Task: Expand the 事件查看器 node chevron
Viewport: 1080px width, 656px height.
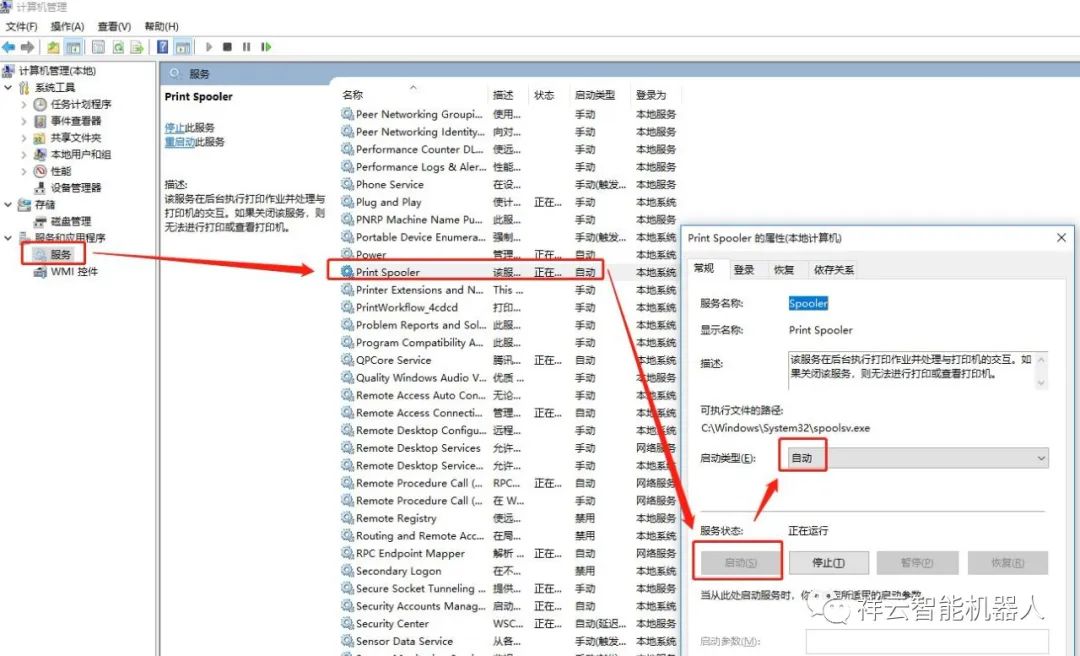Action: click(23, 121)
